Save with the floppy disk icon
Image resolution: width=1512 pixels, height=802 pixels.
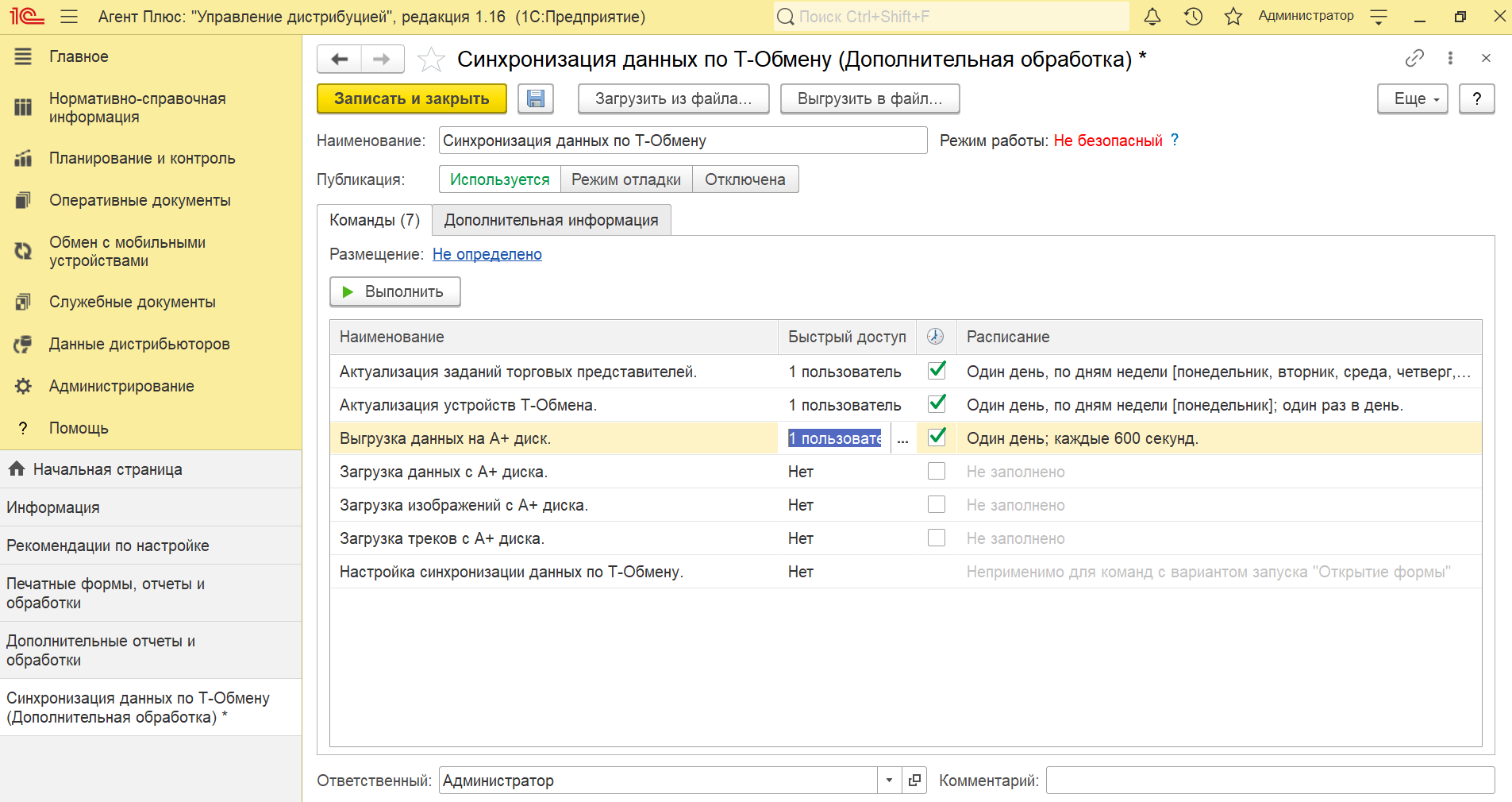coord(536,98)
